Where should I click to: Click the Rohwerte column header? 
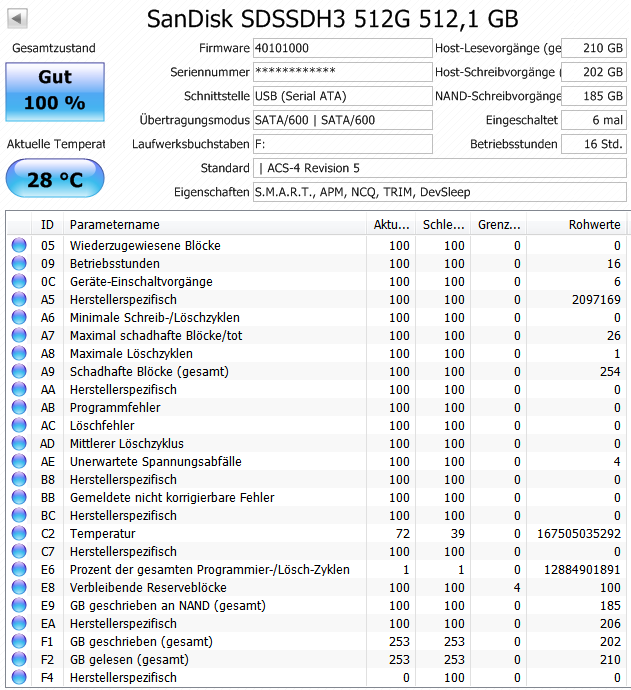576,224
